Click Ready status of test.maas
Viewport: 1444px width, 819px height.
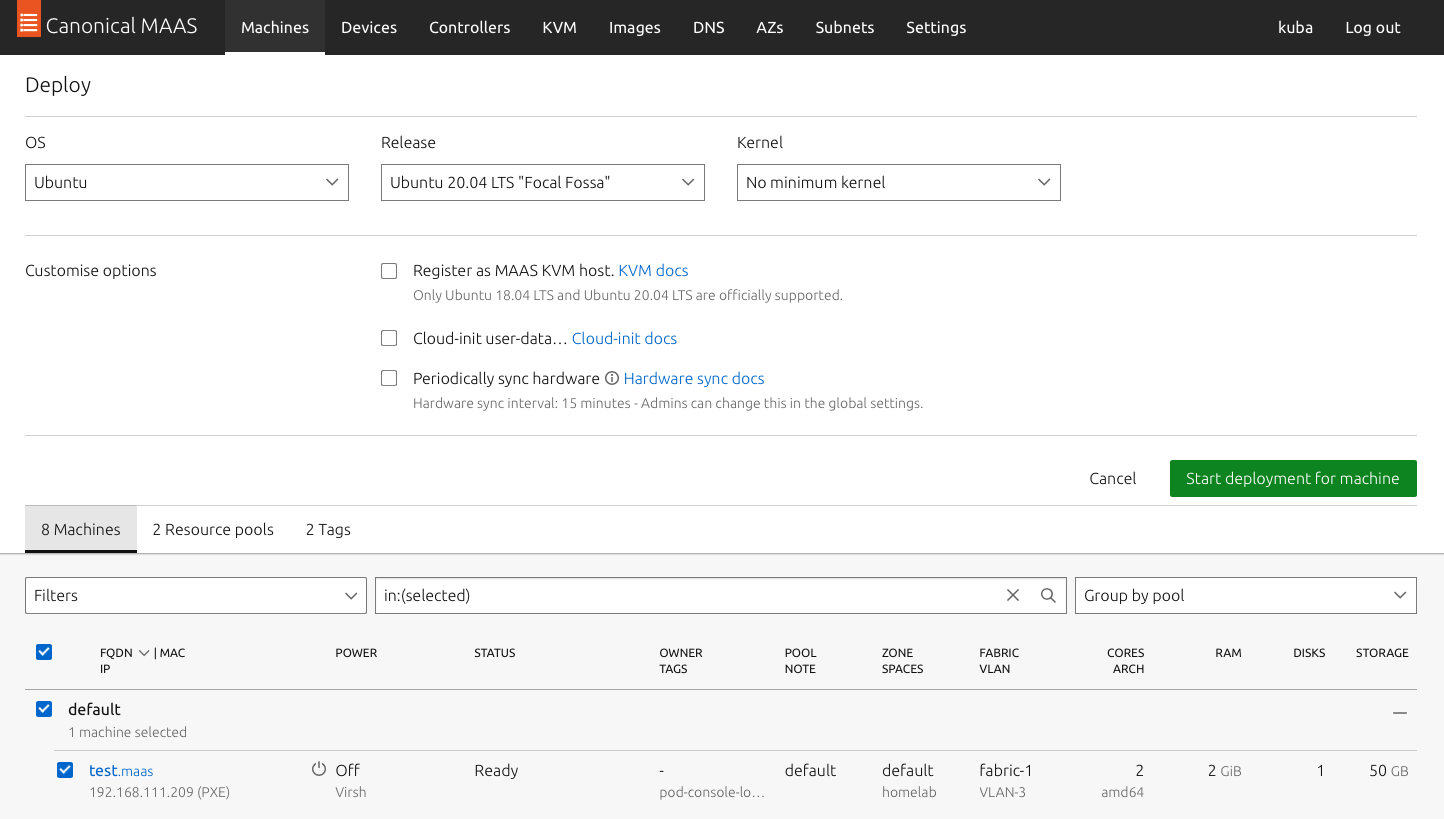pyautogui.click(x=496, y=770)
